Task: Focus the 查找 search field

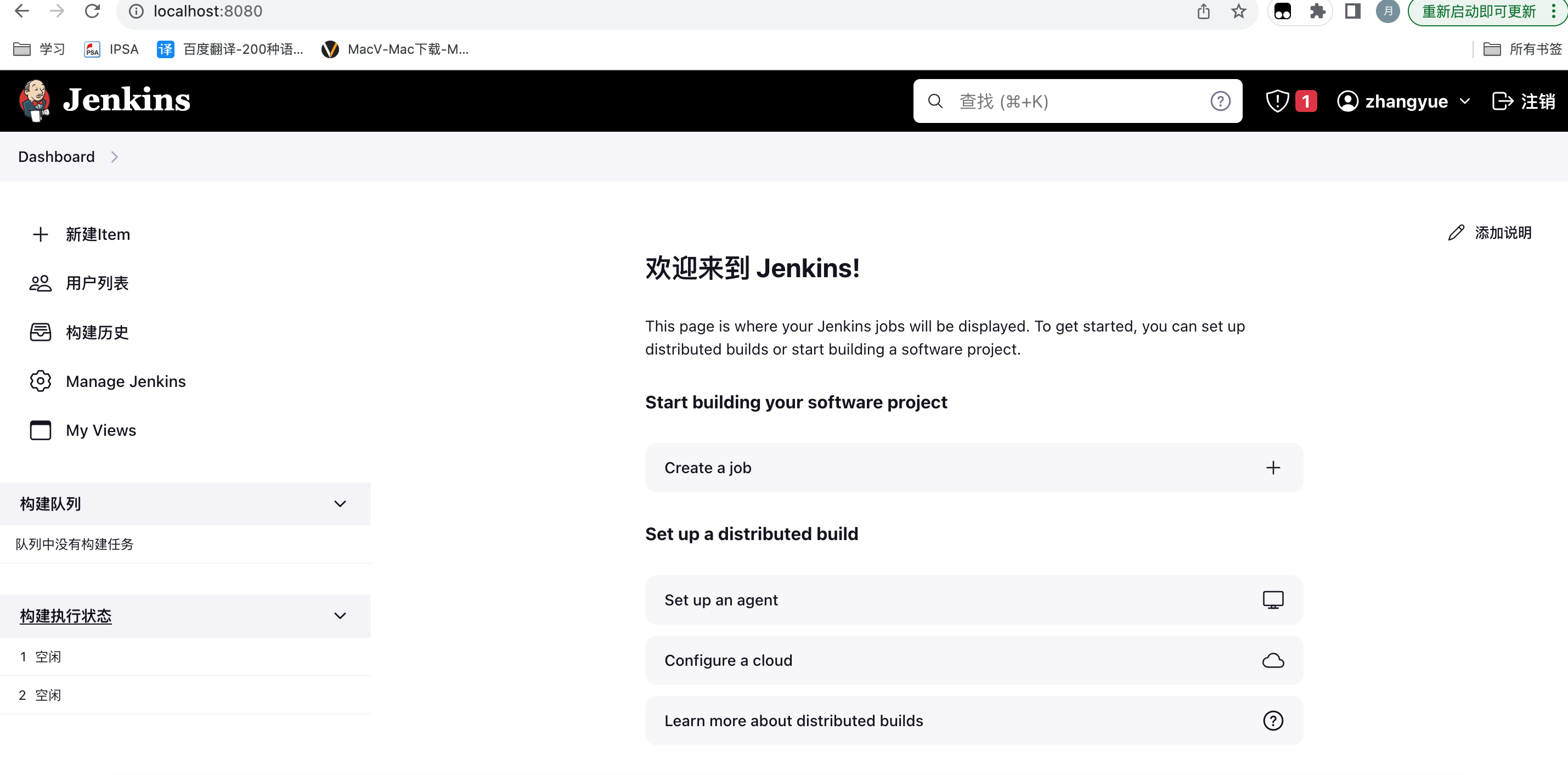Action: [x=1071, y=101]
